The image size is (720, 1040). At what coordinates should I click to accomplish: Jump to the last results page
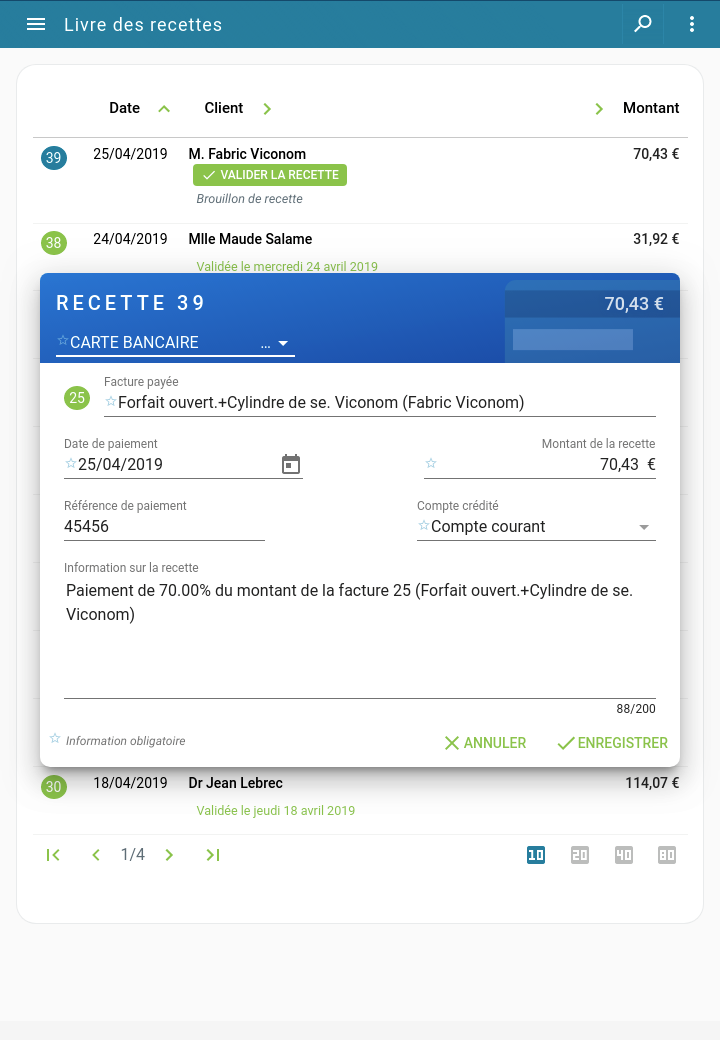(x=212, y=855)
